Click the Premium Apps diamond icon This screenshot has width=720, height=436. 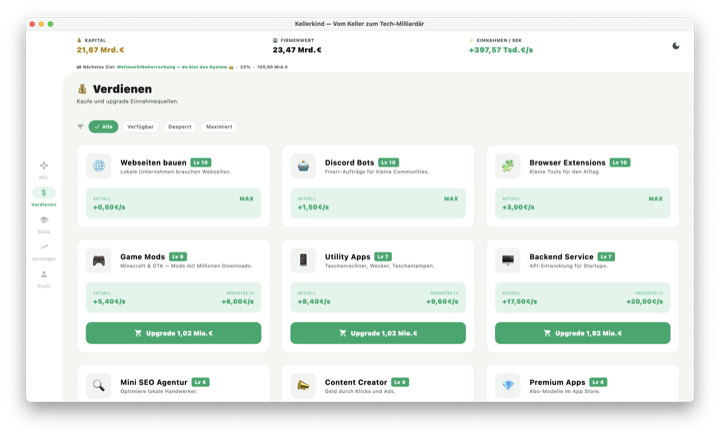[x=507, y=386]
